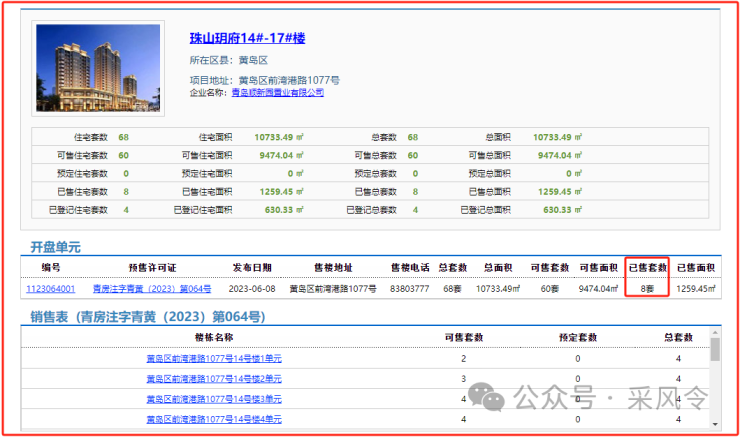Open company link 青岛硕新园置业有限公司
The height and width of the screenshot is (437, 740).
[277, 92]
